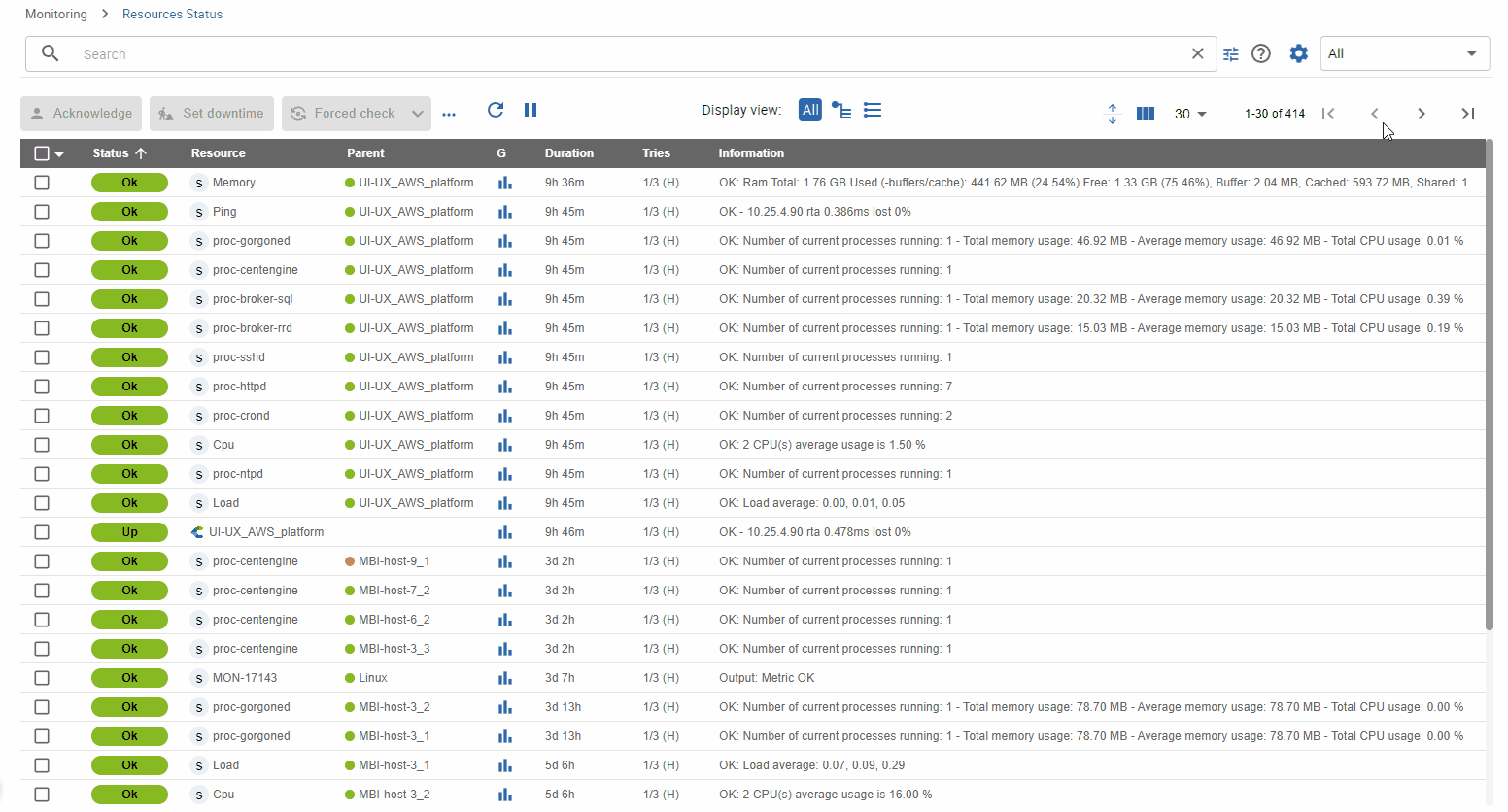This screenshot has width=1508, height=812.
Task: Select the All display view button
Action: pyautogui.click(x=810, y=111)
